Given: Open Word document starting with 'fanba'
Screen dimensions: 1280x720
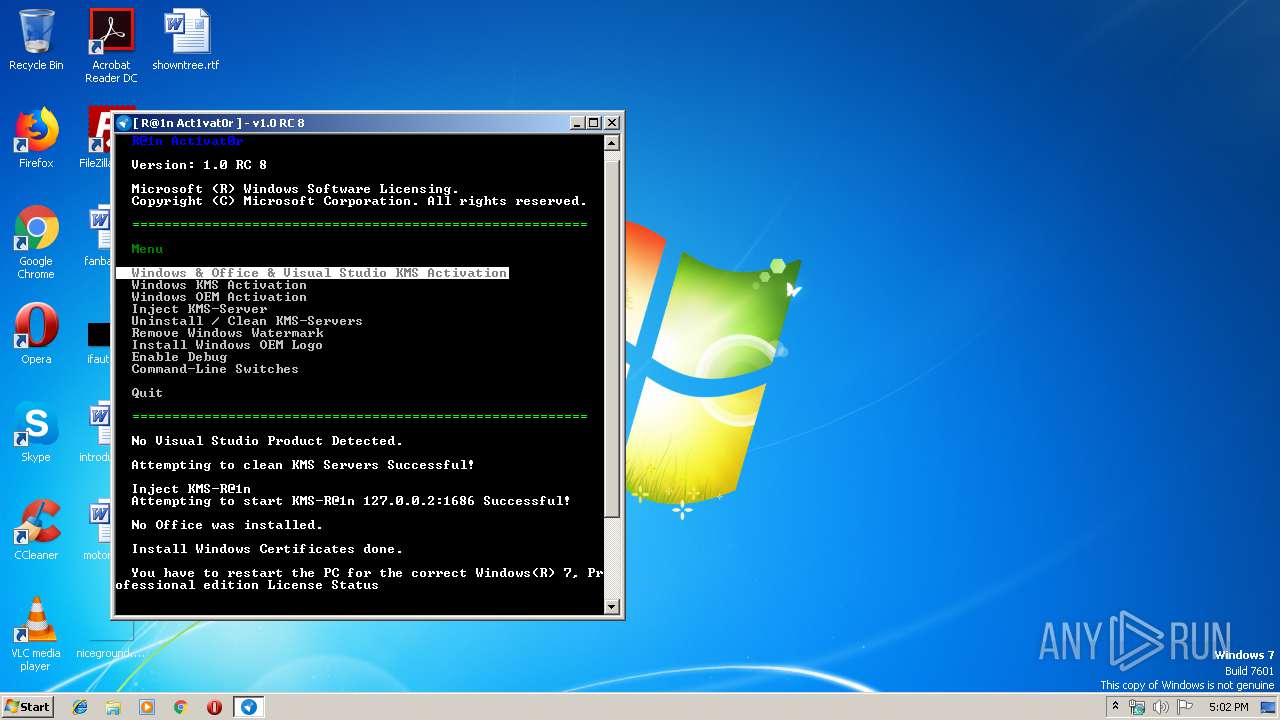Looking at the screenshot, I should [x=98, y=236].
